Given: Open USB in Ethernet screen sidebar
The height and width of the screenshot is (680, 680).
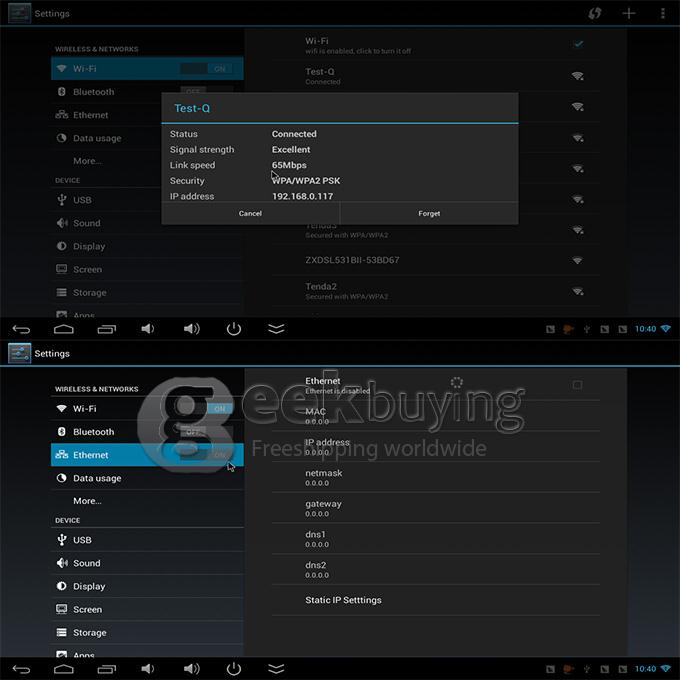Looking at the screenshot, I should [147, 540].
